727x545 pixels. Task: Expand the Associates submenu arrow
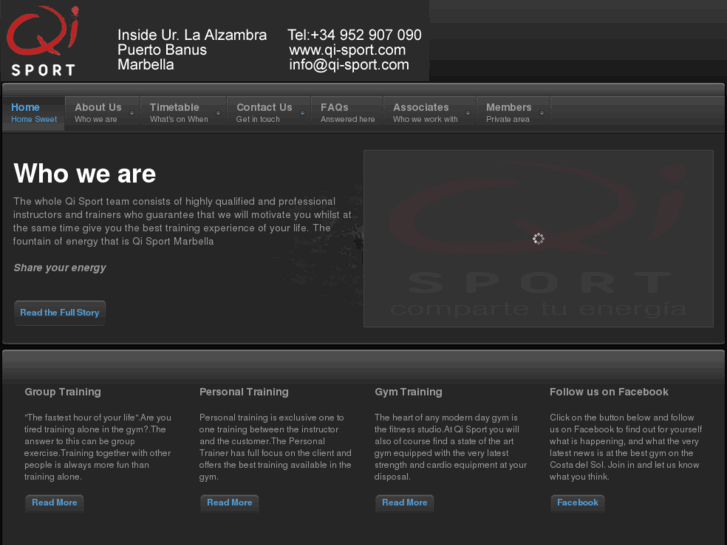coord(468,113)
